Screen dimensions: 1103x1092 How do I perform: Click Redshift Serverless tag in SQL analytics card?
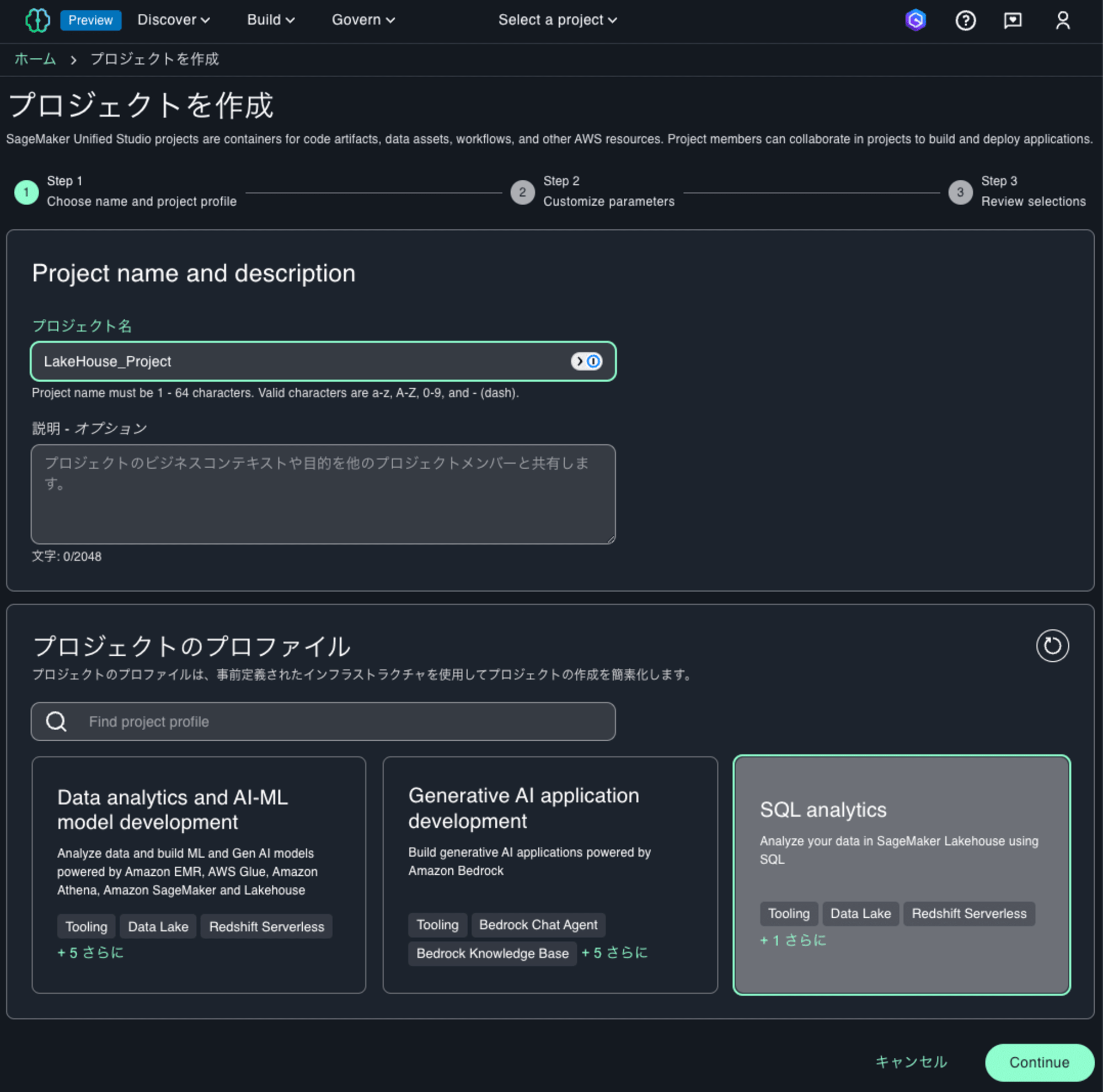tap(969, 914)
